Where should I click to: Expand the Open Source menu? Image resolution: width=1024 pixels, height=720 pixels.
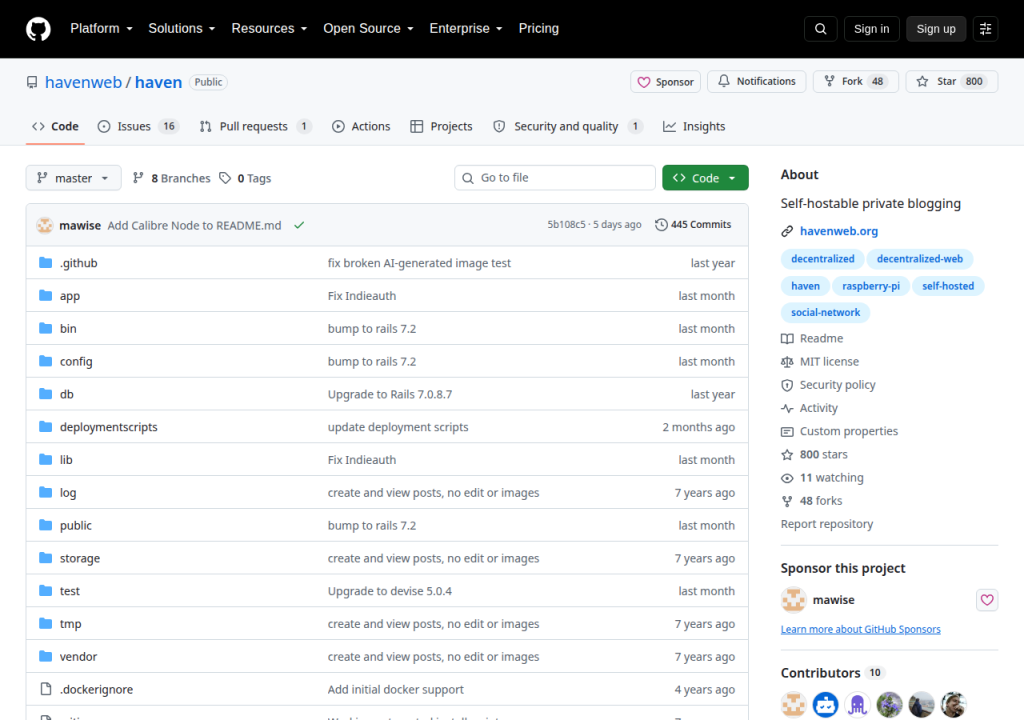pos(368,28)
